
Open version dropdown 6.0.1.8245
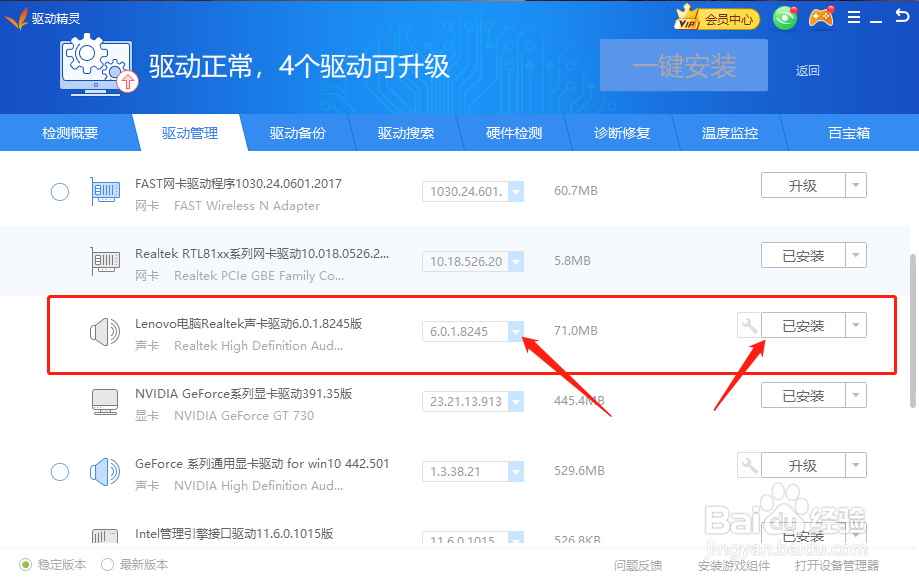coord(516,331)
